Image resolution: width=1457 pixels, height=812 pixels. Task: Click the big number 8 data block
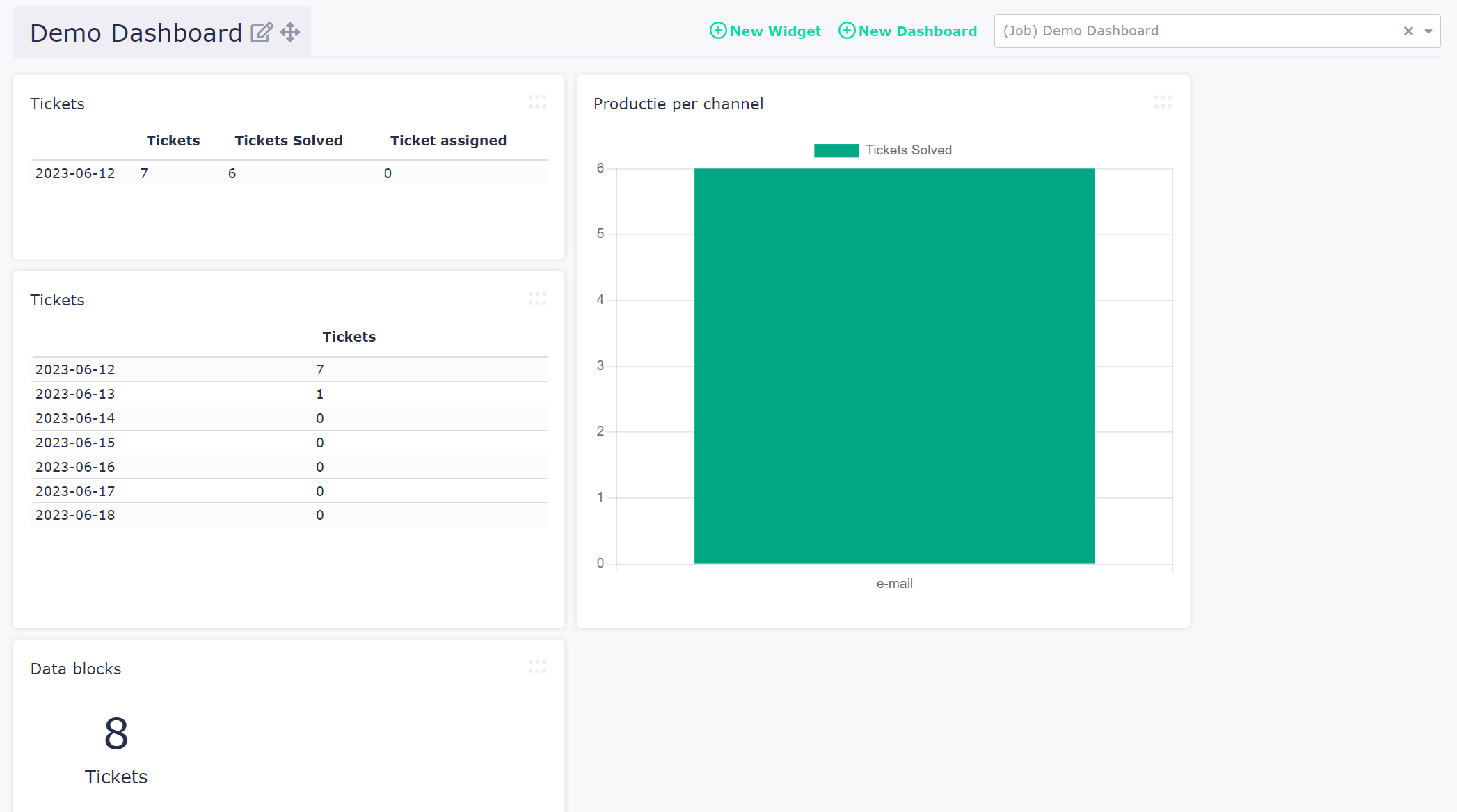(116, 734)
